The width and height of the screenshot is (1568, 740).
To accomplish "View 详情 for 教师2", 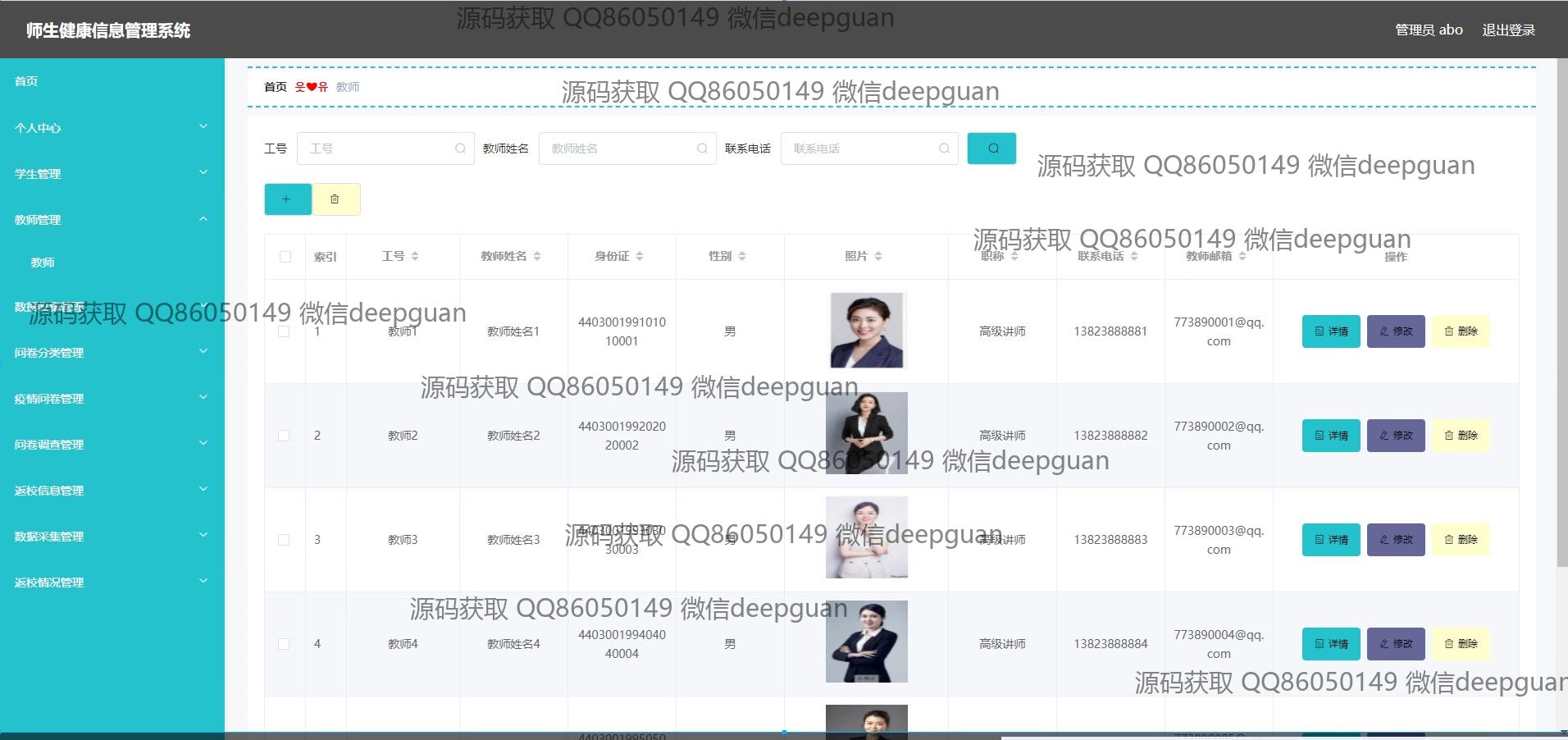I will (x=1331, y=436).
